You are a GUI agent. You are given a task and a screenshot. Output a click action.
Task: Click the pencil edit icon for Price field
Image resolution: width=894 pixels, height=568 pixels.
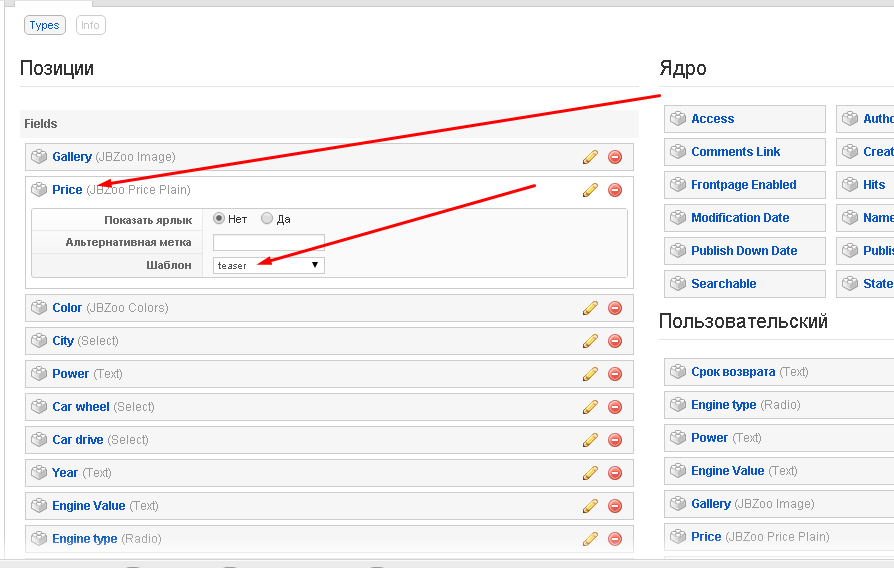(590, 190)
